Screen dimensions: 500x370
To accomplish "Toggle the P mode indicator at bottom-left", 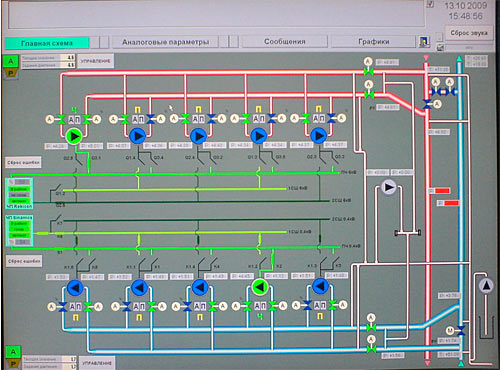I will tap(13, 364).
